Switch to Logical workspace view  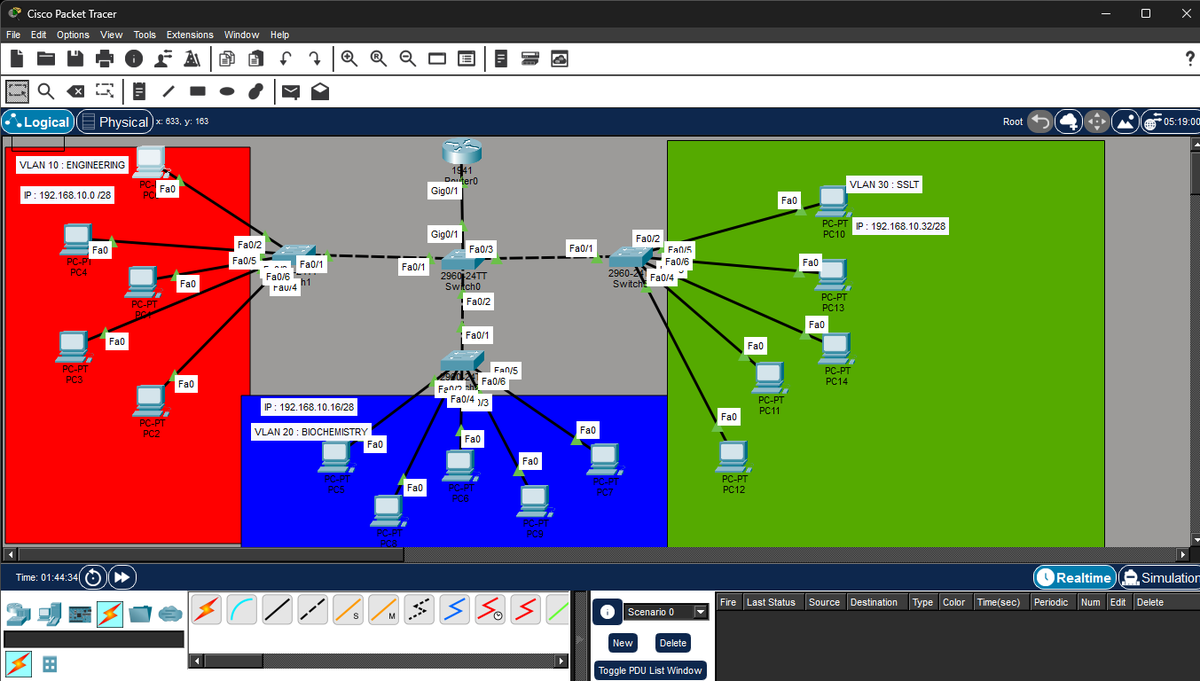[38, 122]
